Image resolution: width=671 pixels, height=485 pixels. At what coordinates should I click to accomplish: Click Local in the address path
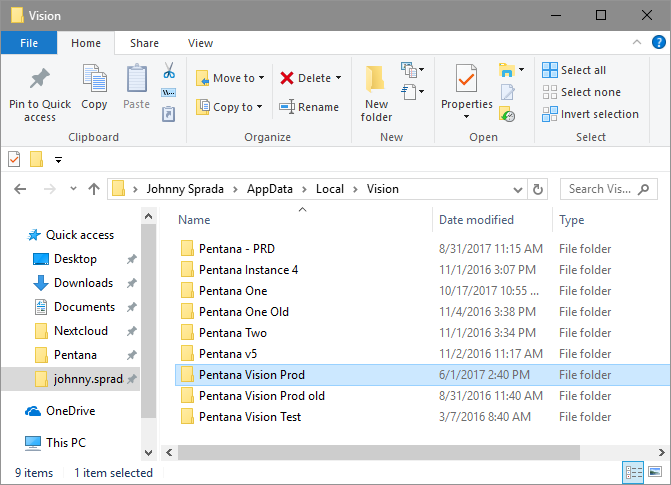click(330, 189)
